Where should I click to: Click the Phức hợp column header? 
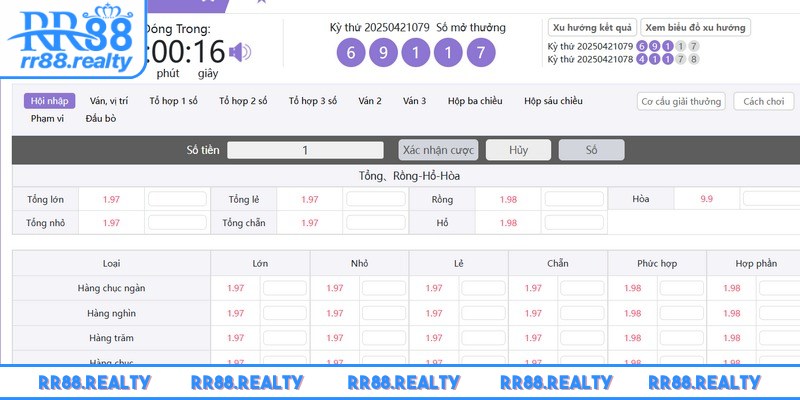657,264
